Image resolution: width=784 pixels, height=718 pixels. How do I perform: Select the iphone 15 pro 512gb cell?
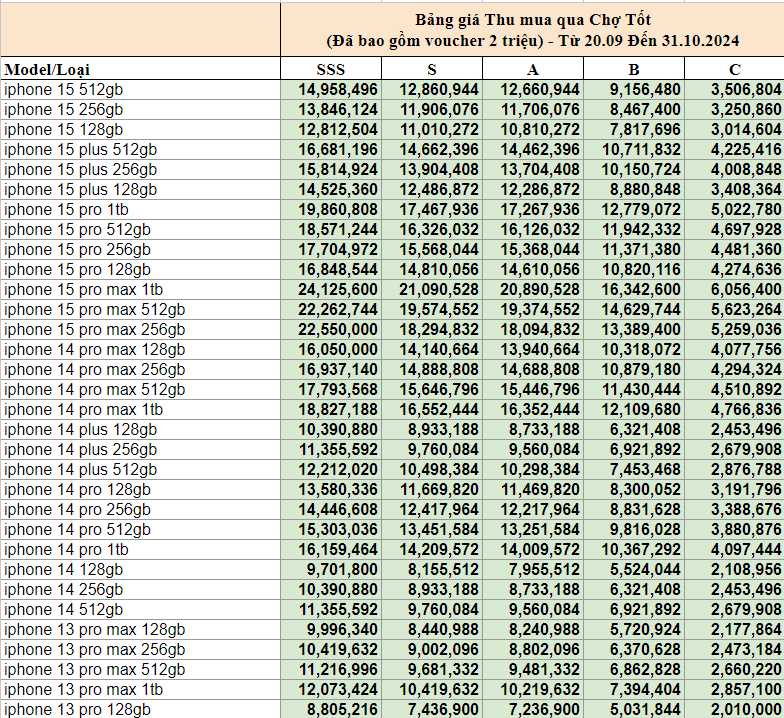(x=140, y=230)
